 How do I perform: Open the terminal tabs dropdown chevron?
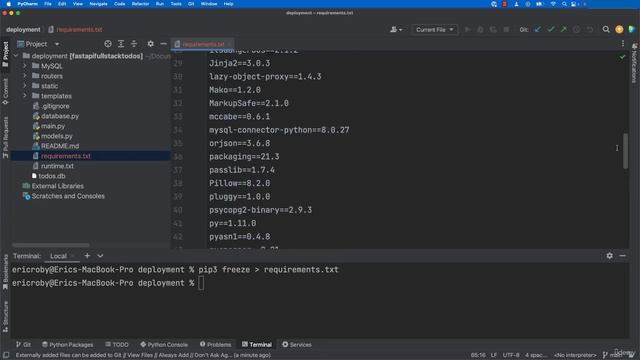click(100, 256)
